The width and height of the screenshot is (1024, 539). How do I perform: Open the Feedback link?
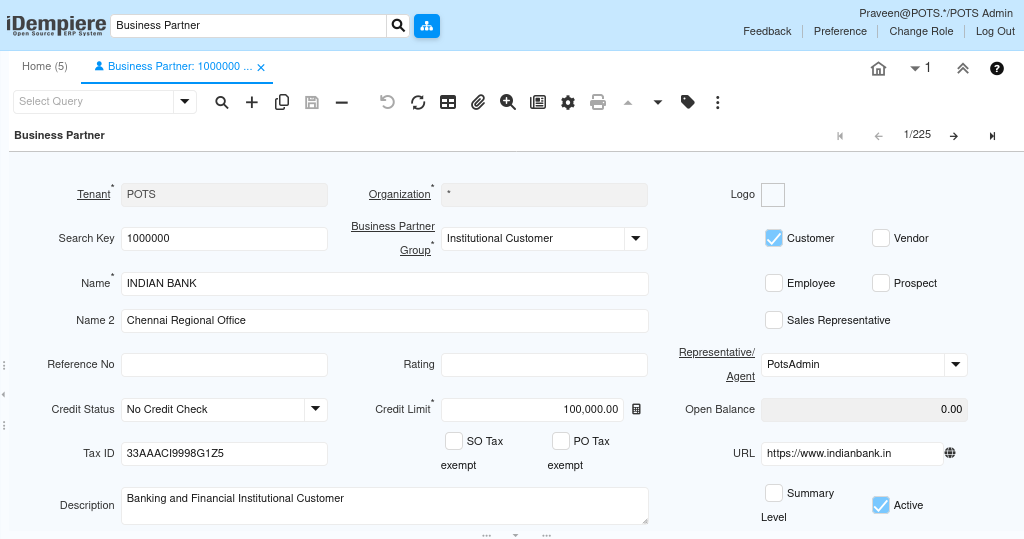click(x=767, y=31)
